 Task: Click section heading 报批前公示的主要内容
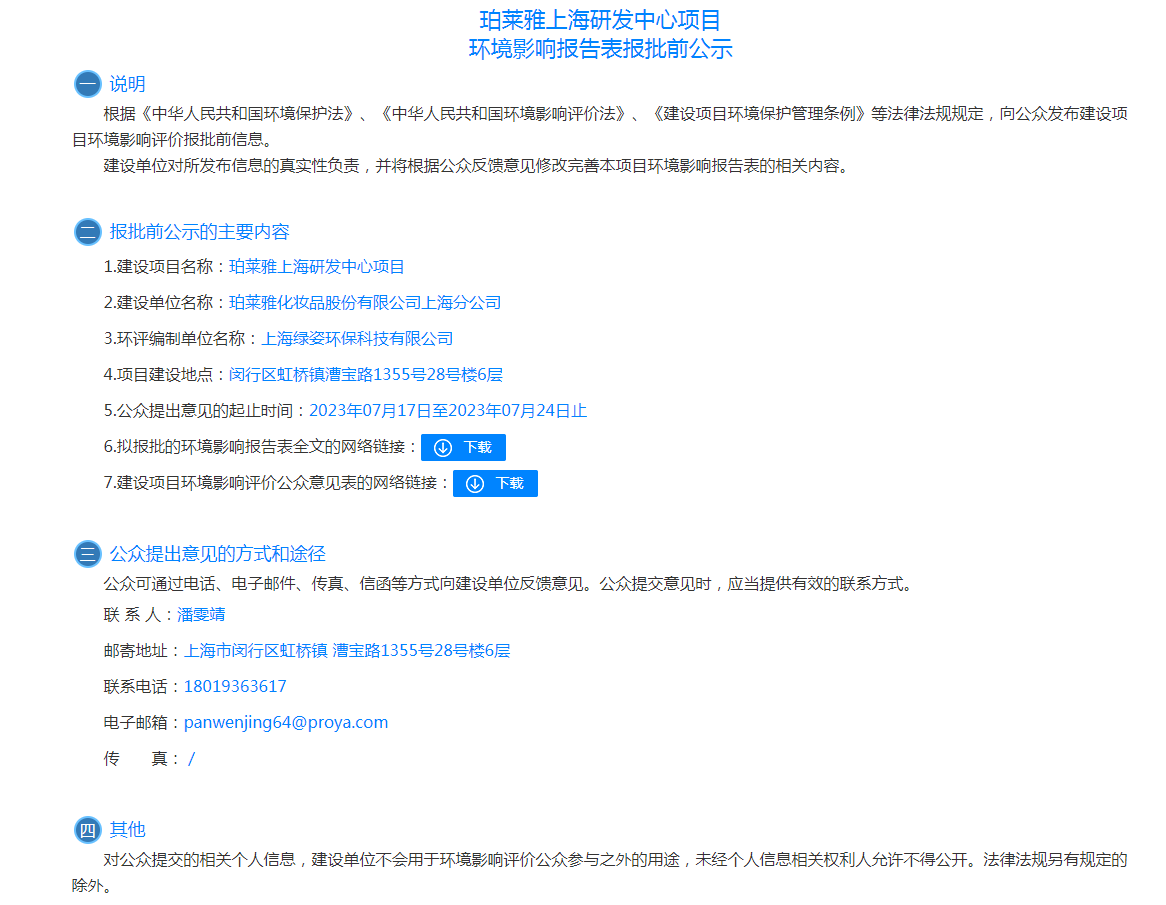click(199, 232)
